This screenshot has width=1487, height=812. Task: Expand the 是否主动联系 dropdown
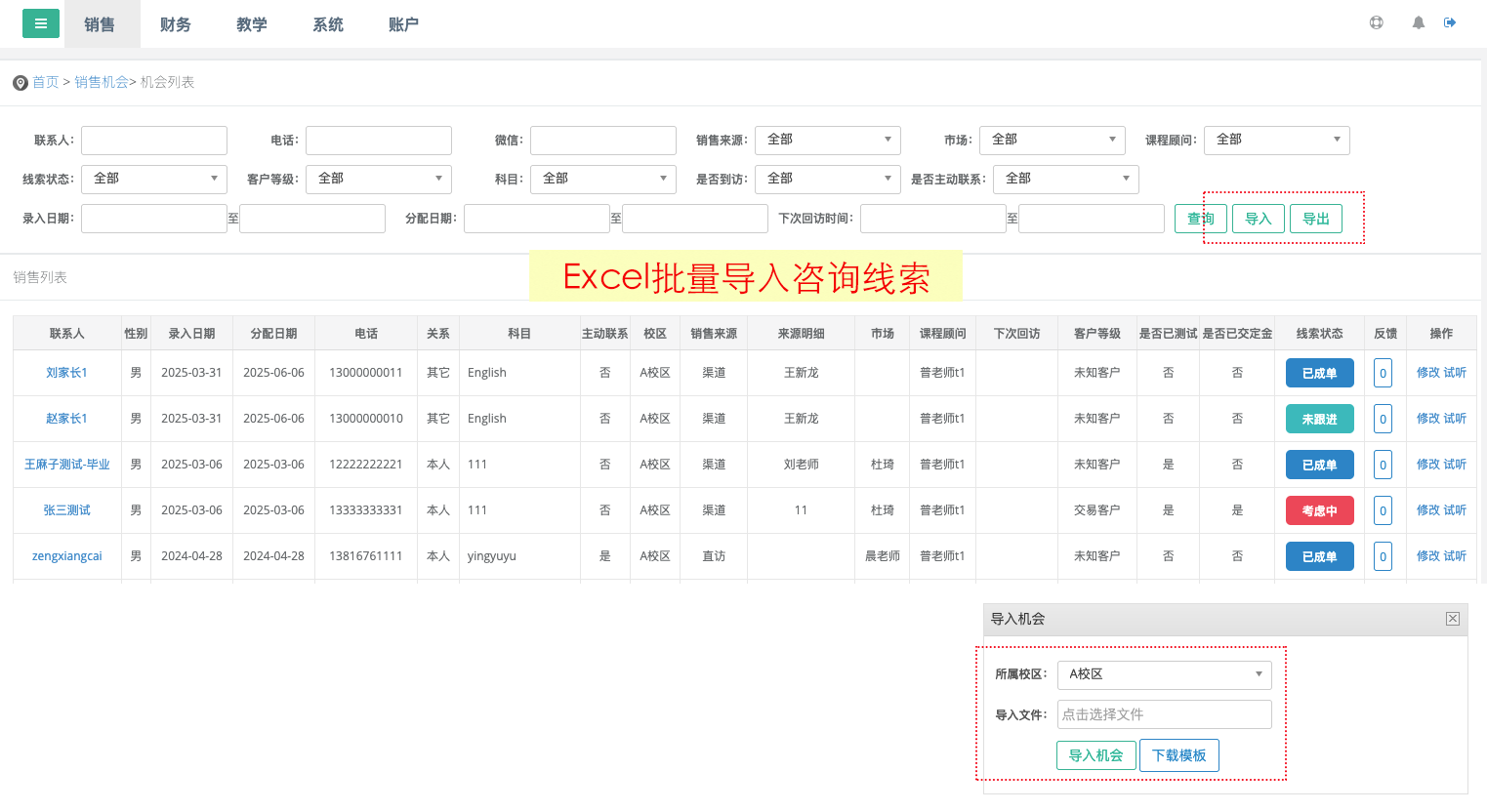pos(1066,180)
